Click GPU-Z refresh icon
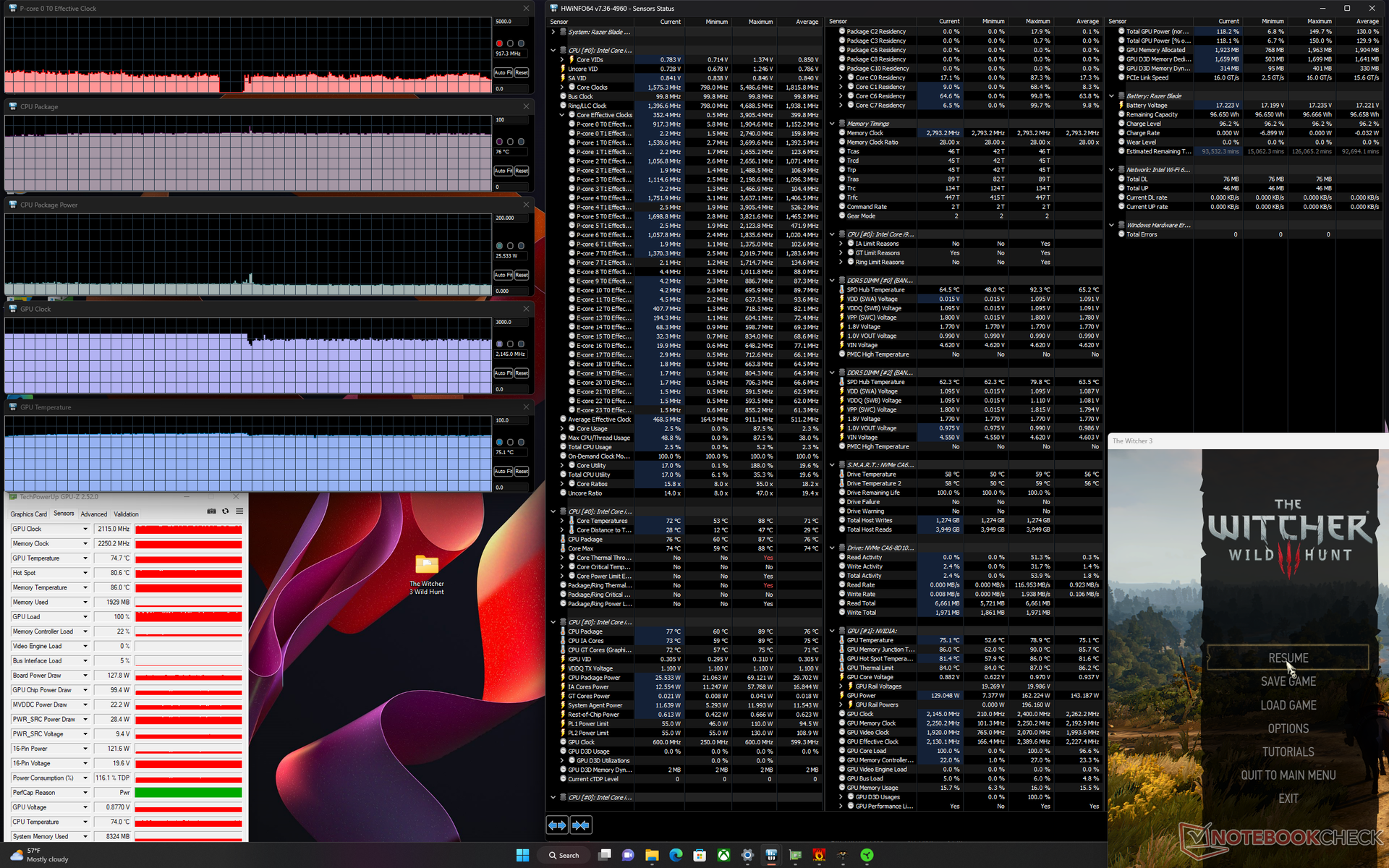 tap(226, 511)
